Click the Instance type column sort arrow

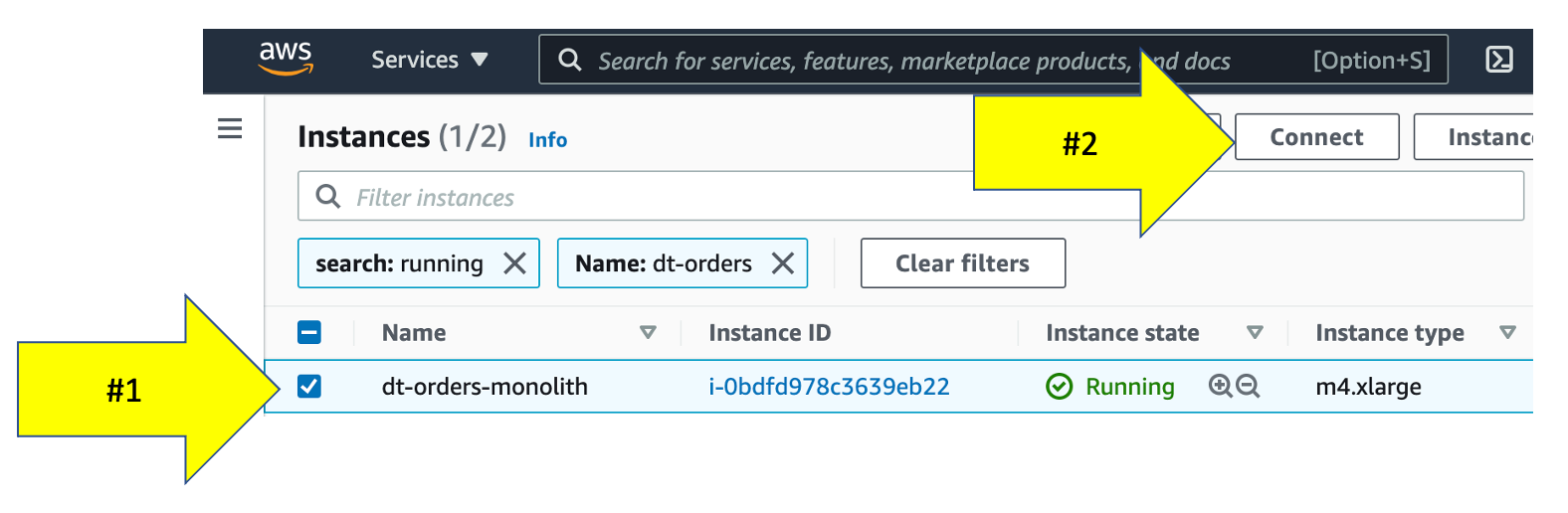point(1507,333)
